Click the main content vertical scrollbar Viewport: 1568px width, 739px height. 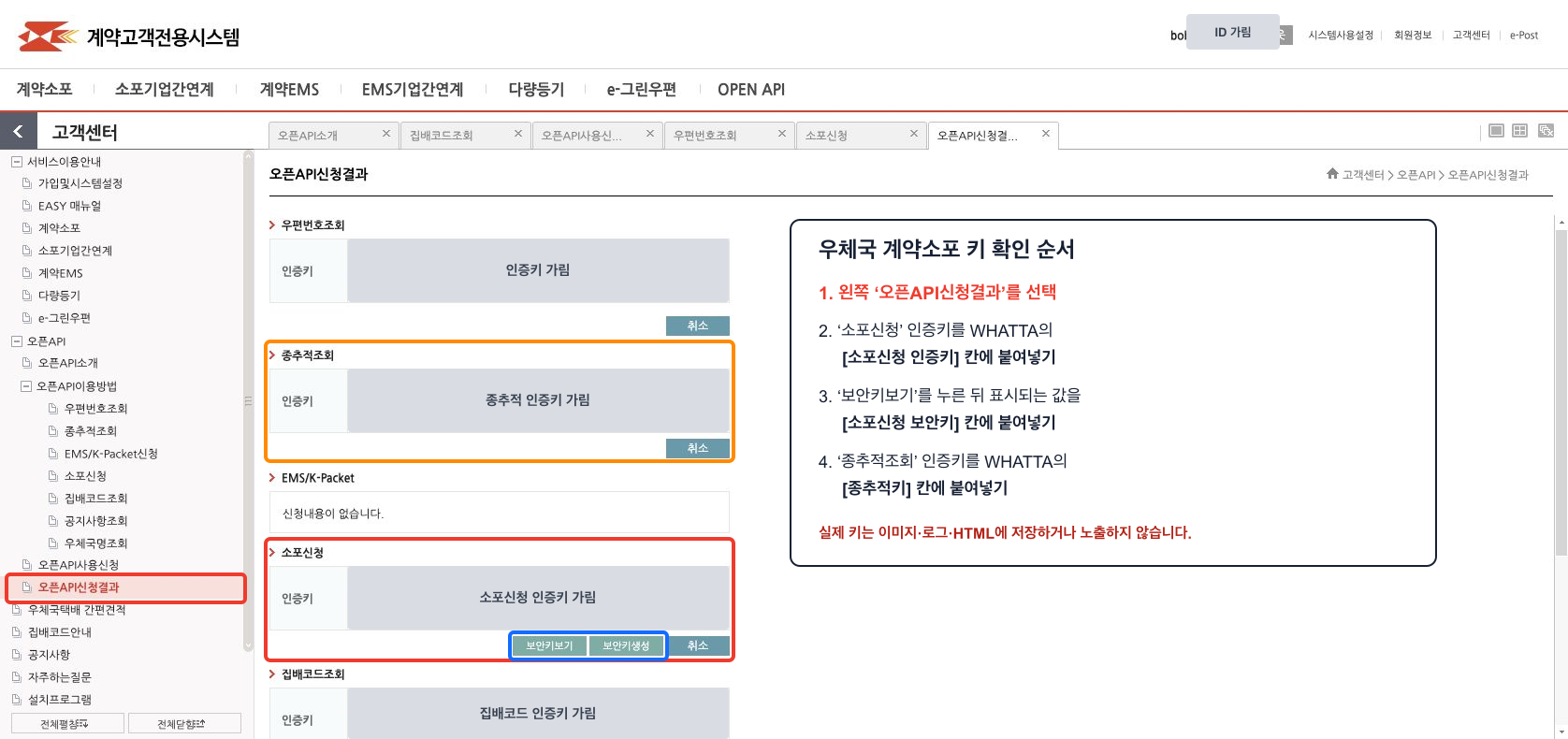tap(1561, 393)
